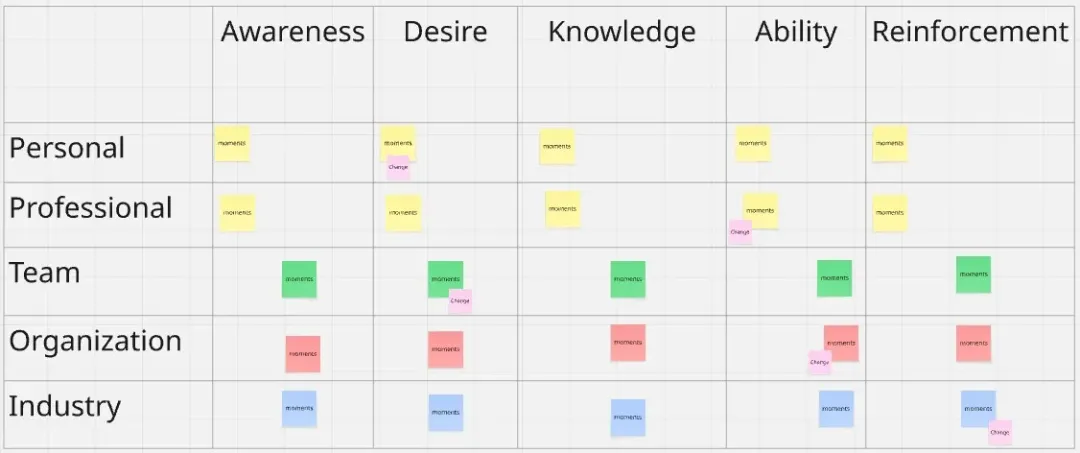Select yellow sticky note in Personal Awareness cell

pyautogui.click(x=232, y=144)
